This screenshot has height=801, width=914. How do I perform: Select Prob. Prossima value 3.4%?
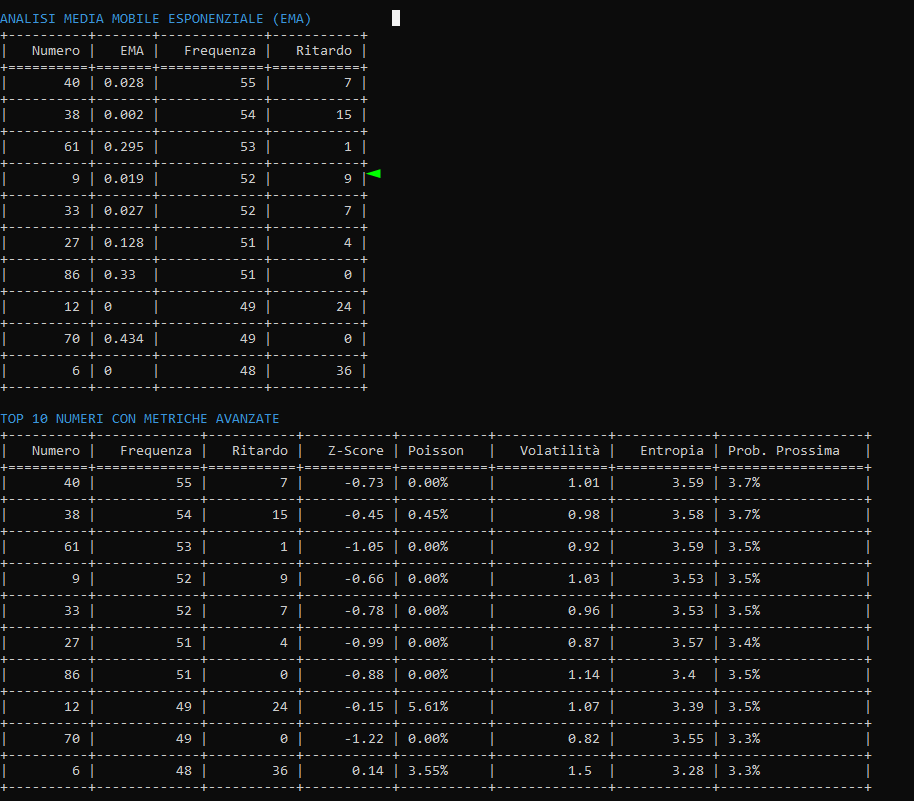(744, 643)
